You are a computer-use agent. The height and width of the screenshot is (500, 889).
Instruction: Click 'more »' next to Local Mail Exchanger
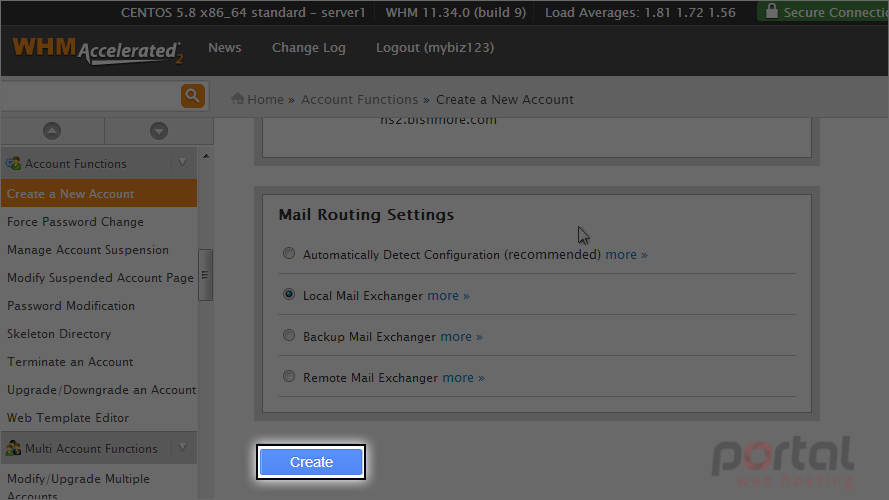click(x=448, y=295)
